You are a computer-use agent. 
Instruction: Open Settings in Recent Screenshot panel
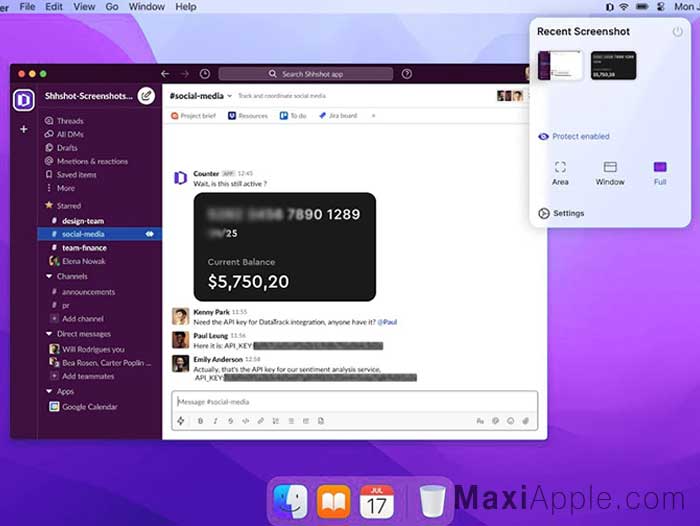tap(562, 213)
